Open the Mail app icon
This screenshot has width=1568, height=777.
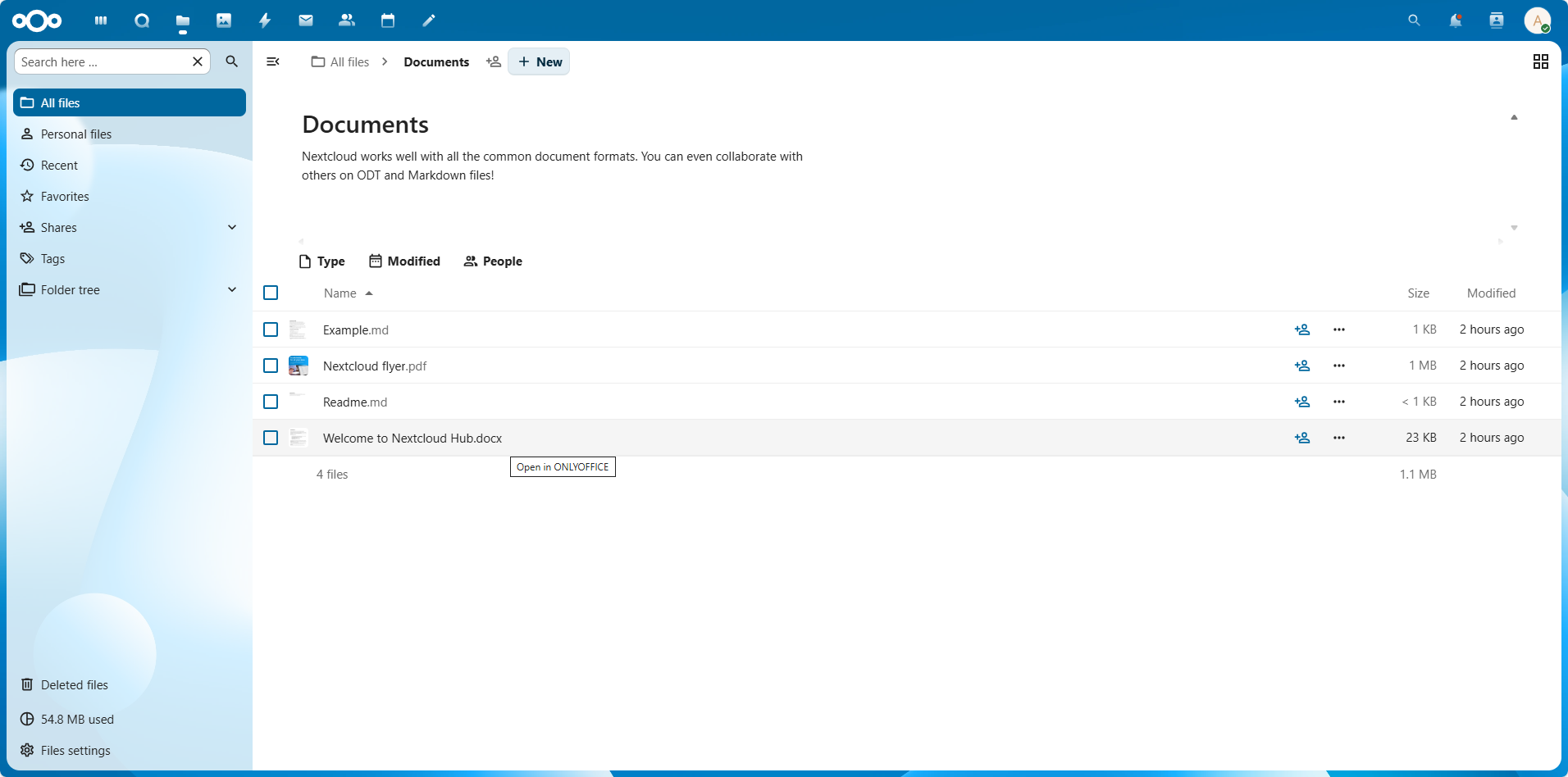pos(306,20)
